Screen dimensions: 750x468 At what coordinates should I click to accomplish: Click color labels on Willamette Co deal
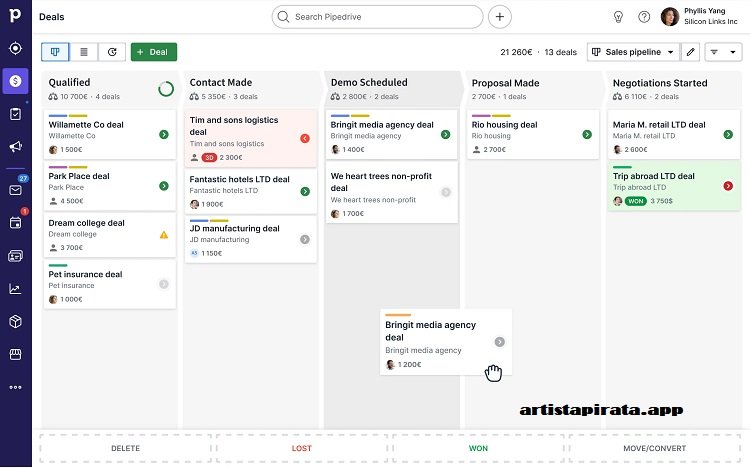coord(68,116)
